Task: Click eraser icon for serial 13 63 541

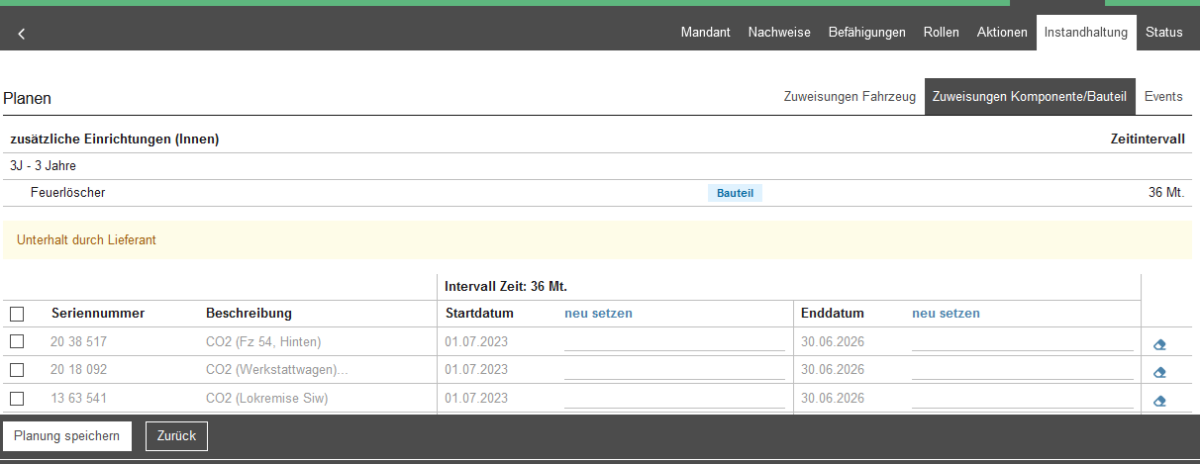Action: pos(1160,400)
